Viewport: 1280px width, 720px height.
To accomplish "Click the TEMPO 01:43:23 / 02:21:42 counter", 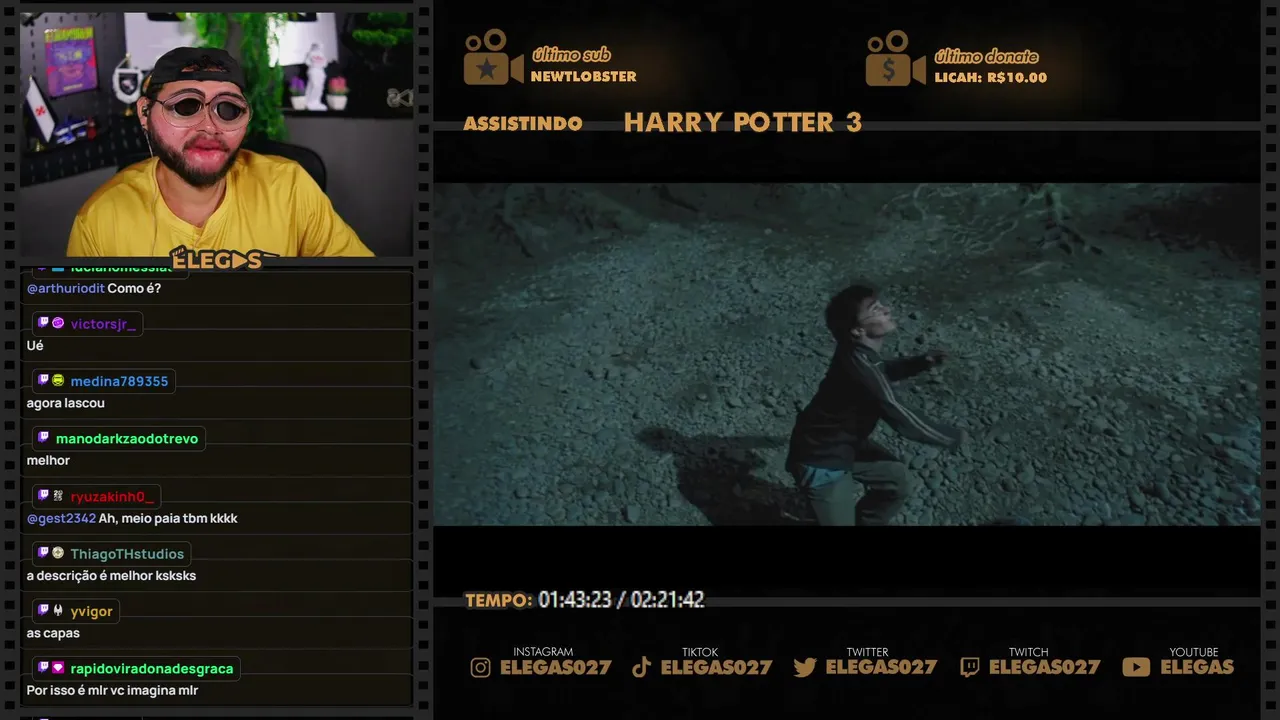I will click(584, 600).
